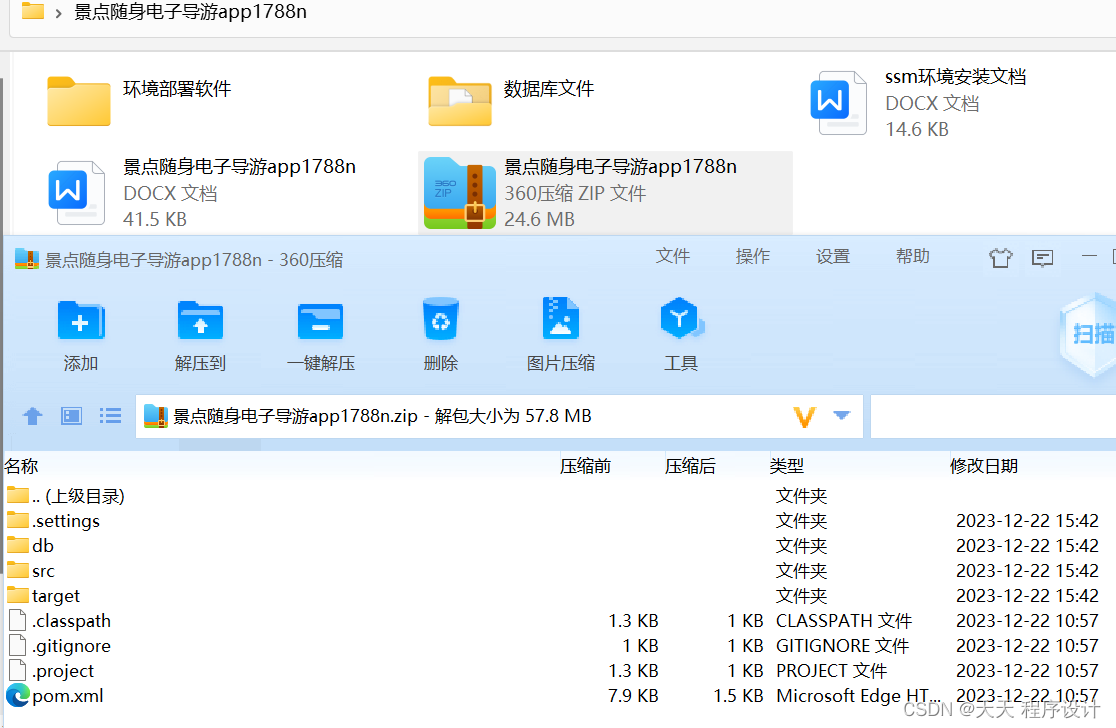Viewport: 1116px width, 728px height.
Task: Click the search box right of path bar
Action: (993, 416)
